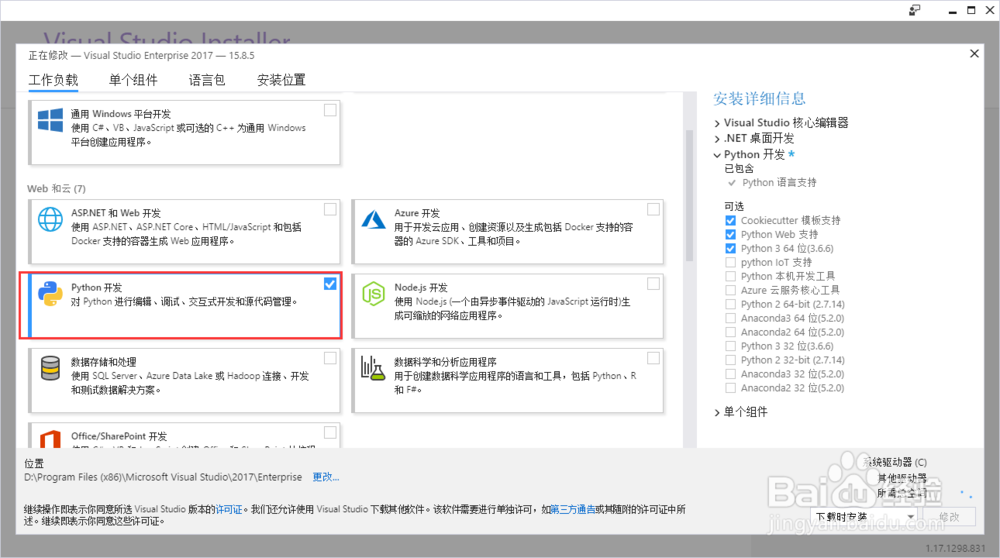This screenshot has height=558, width=1000.
Task: Enable the ASP.NET and Web development workload
Action: point(330,209)
